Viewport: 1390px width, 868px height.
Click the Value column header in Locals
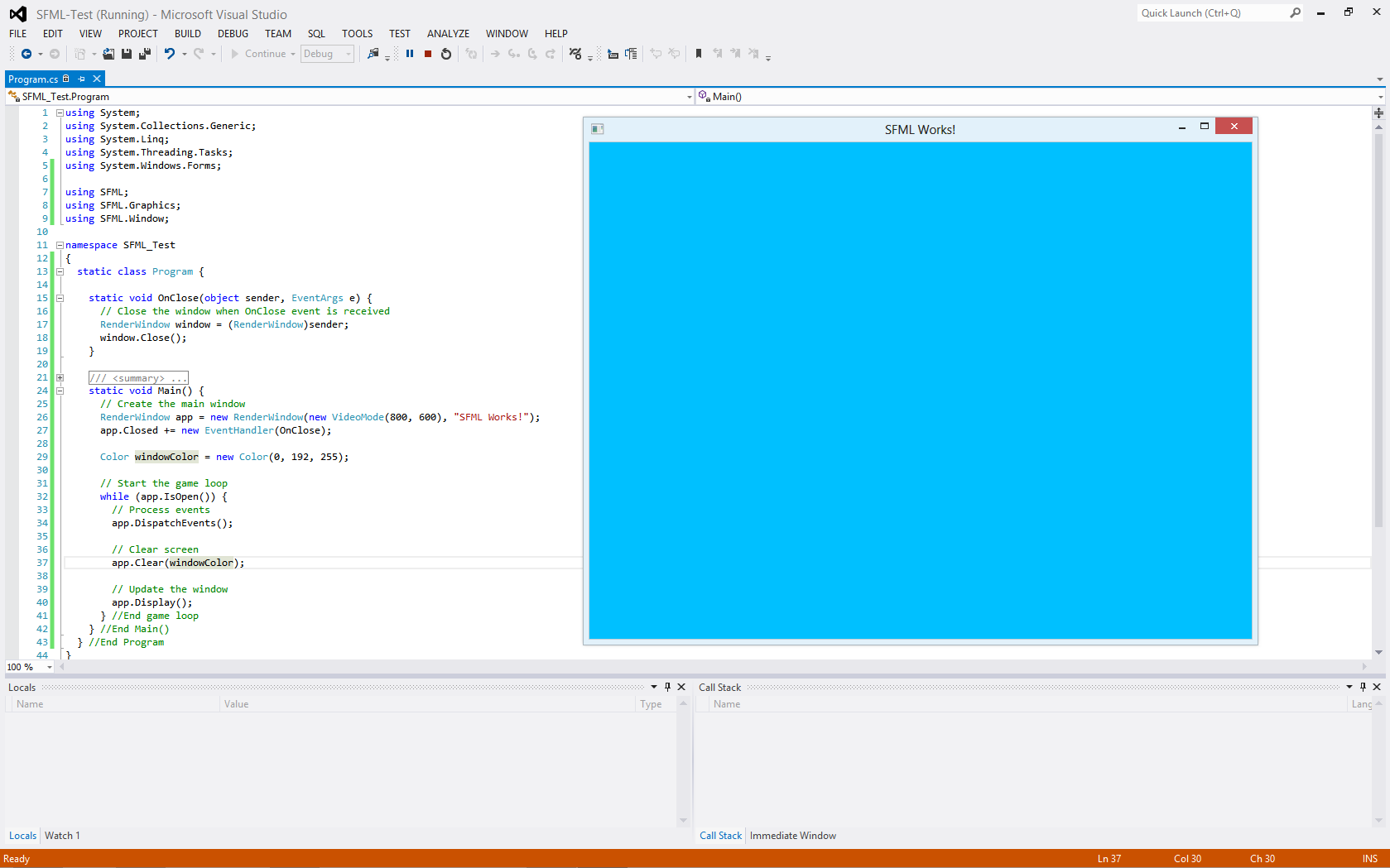(427, 704)
